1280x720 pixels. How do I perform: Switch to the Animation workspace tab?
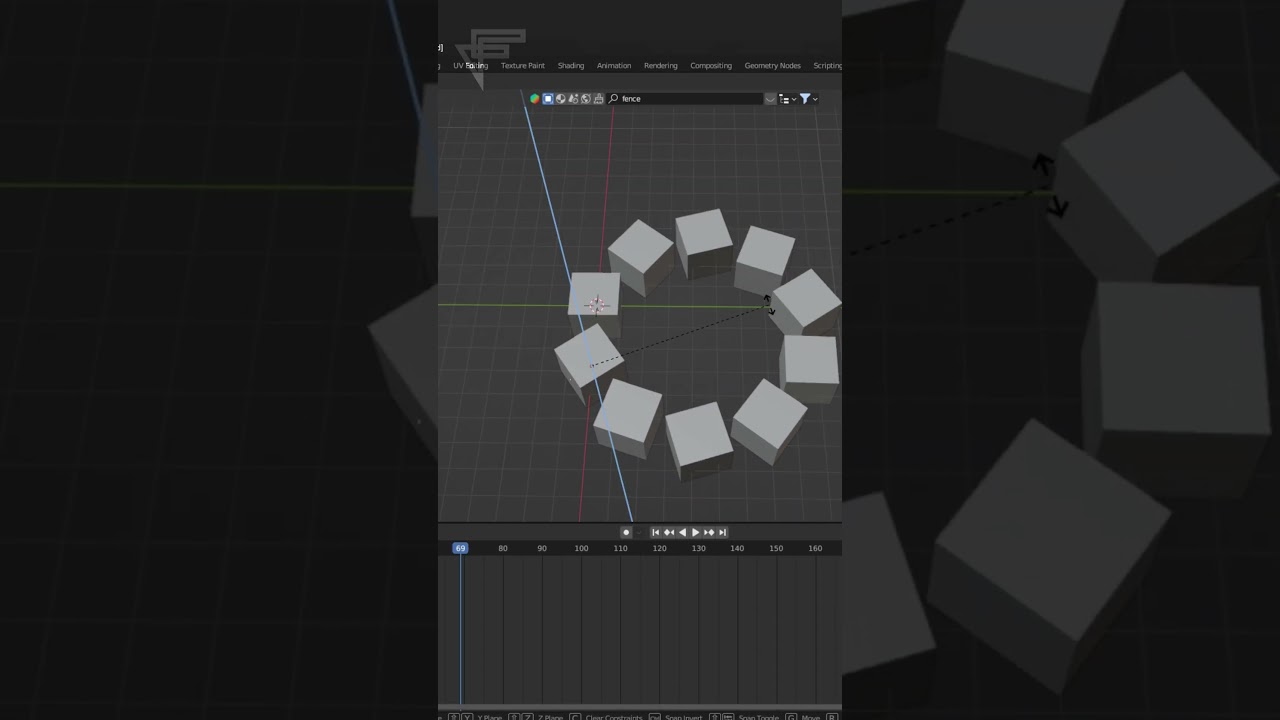click(614, 66)
